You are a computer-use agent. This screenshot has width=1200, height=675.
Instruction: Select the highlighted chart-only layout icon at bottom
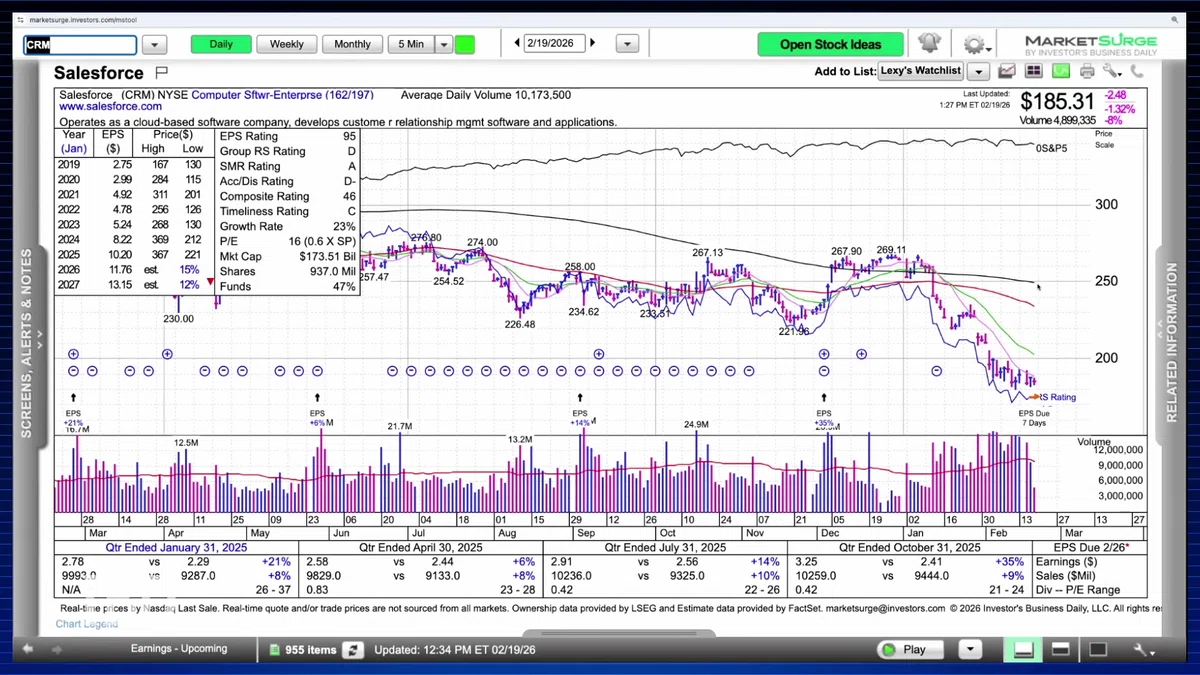1023,650
